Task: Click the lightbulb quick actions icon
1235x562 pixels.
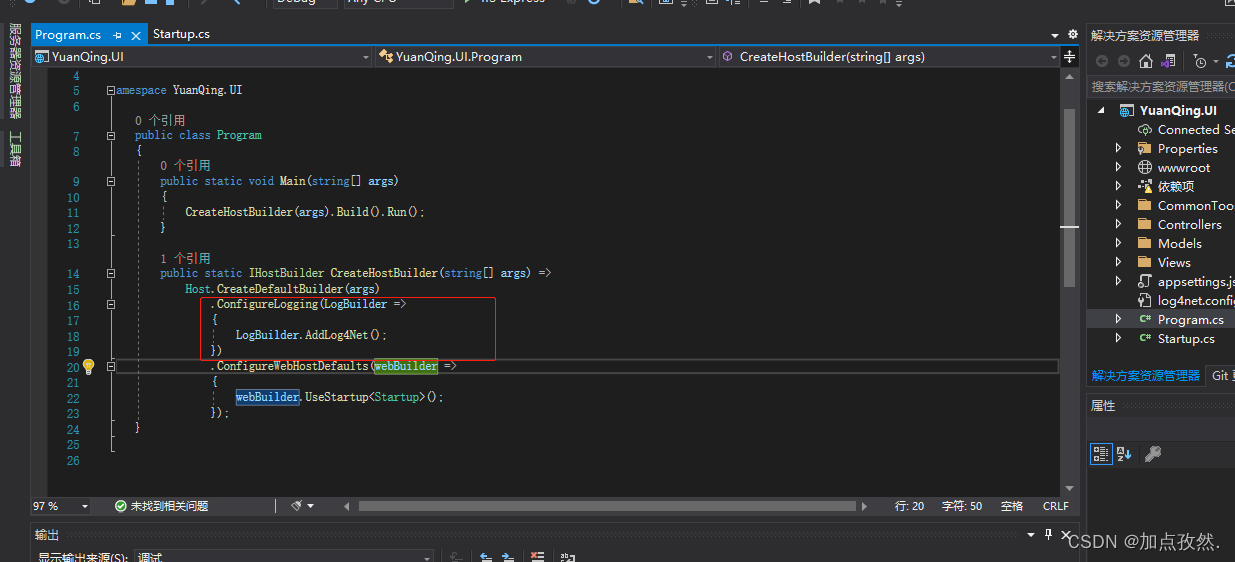Action: [x=88, y=366]
